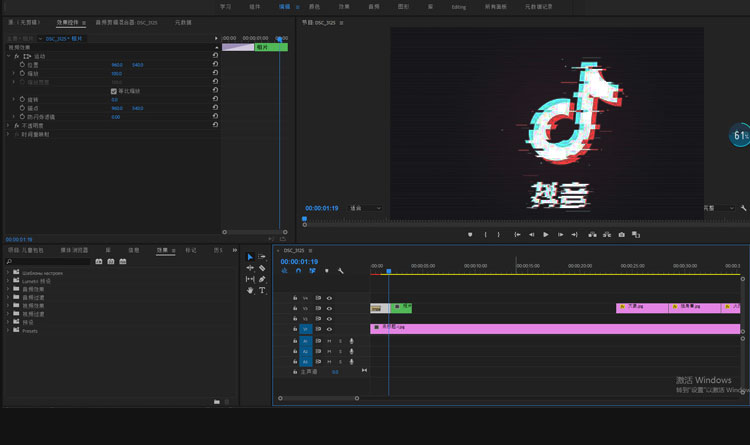
Task: Open the Effect Controls panel tab
Action: click(67, 22)
